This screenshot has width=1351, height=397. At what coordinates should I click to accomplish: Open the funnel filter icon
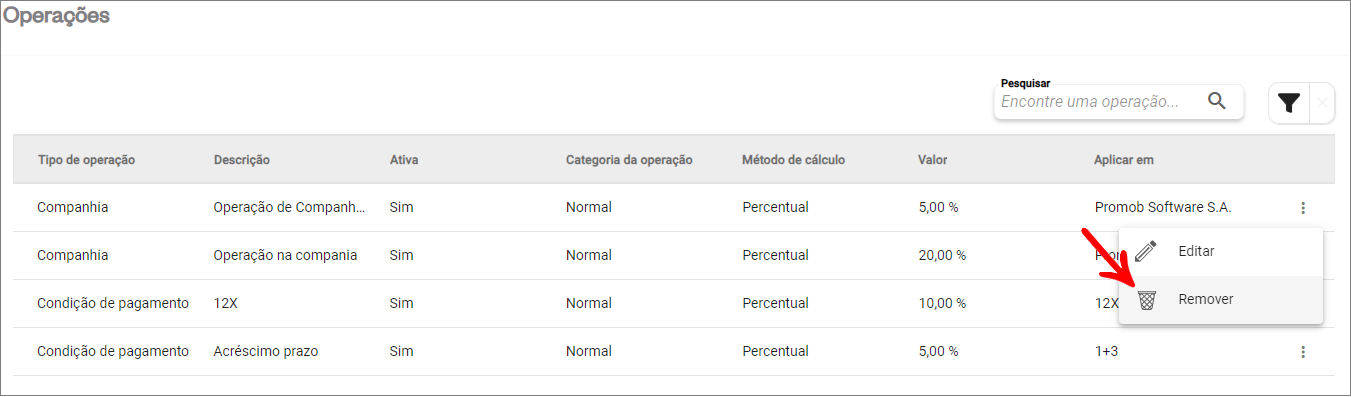1289,102
